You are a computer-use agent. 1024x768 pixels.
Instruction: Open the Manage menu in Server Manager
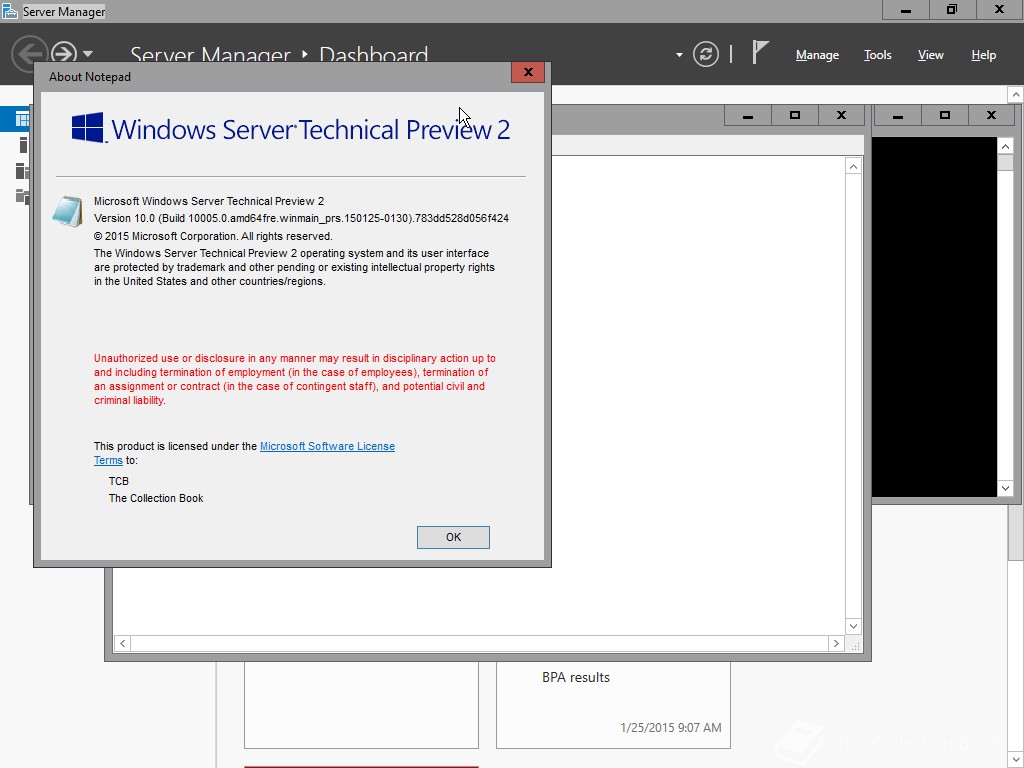817,55
